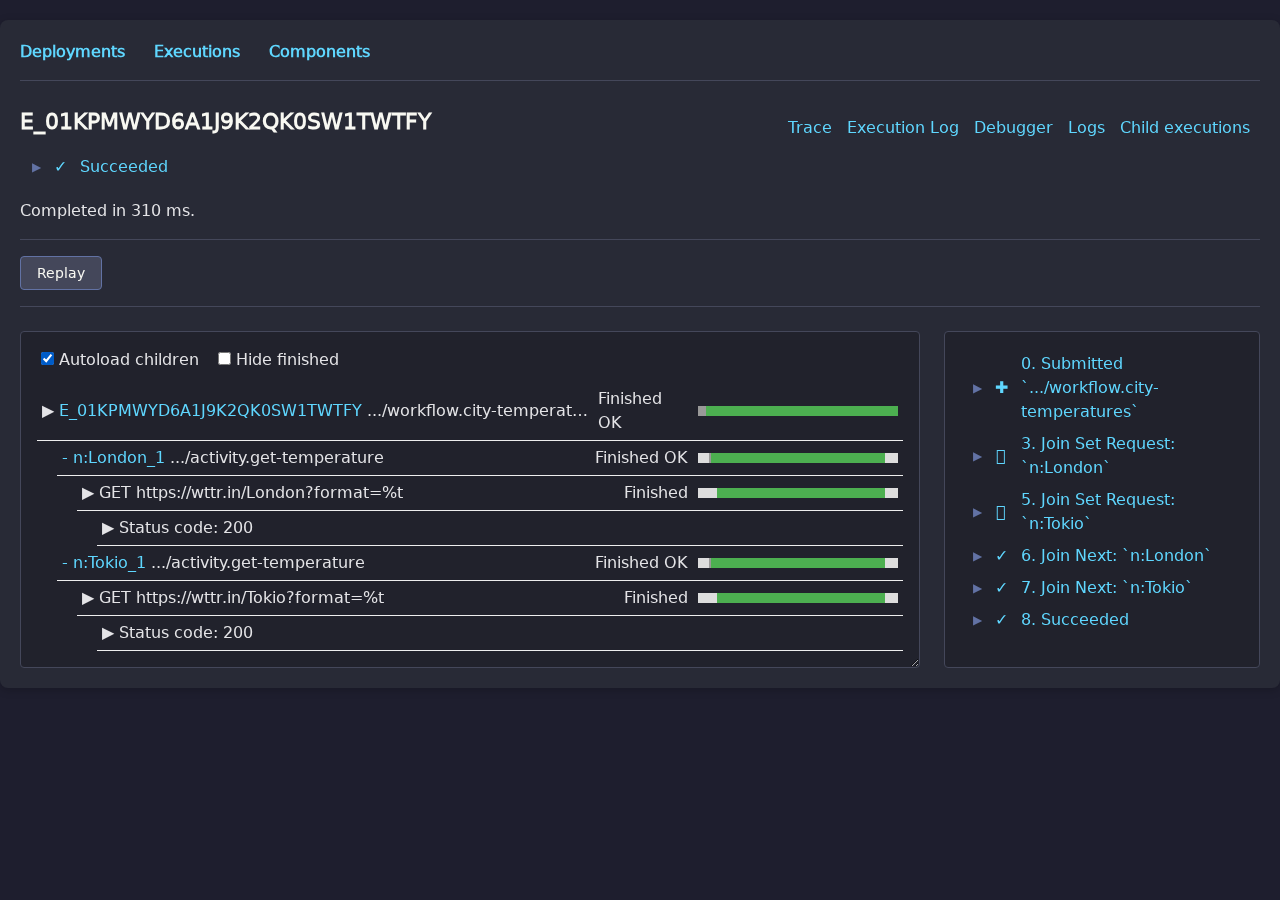Image resolution: width=1280 pixels, height=900 pixels.
Task: Expand the 6. Join Next n:London arrow
Action: [978, 556]
